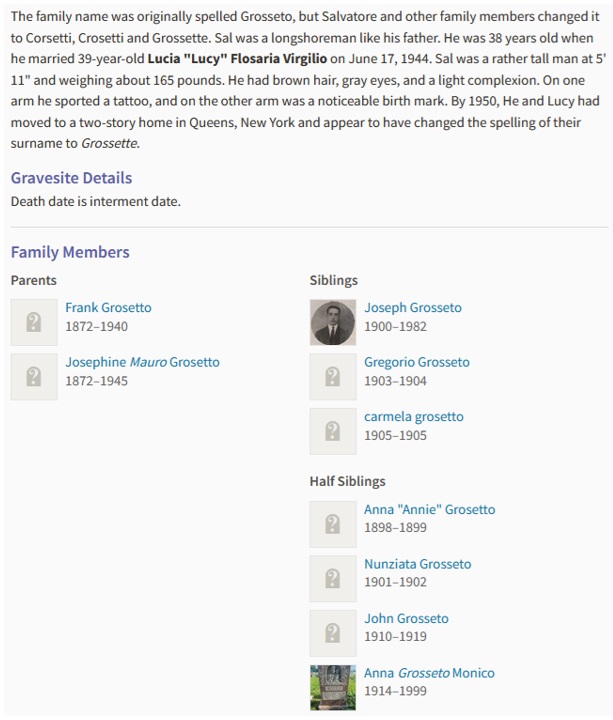Viewport: 613px width, 720px height.
Task: Open Gregorio Grosseto's memorial link
Action: (x=417, y=362)
